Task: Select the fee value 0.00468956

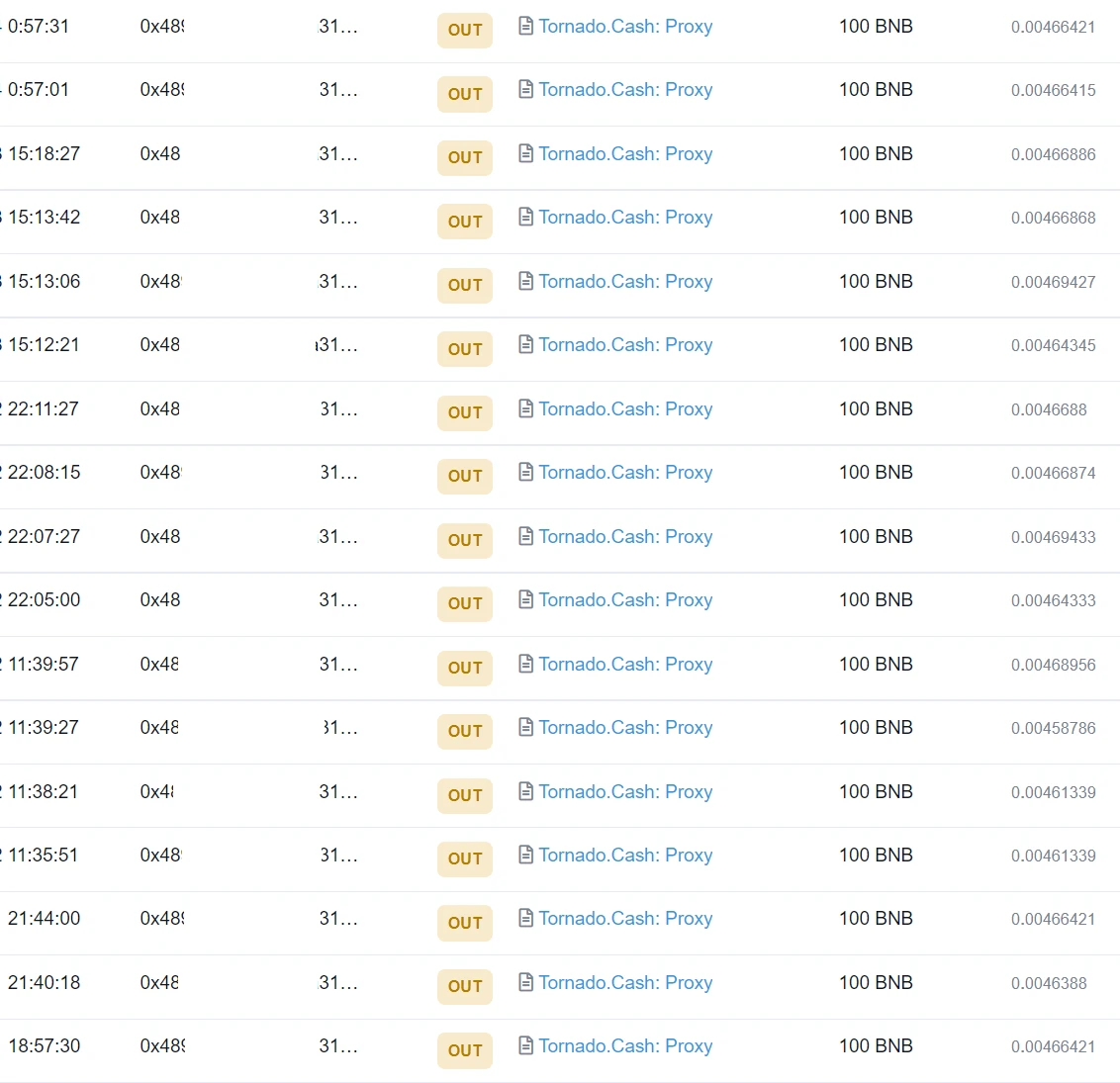Action: pos(1053,666)
